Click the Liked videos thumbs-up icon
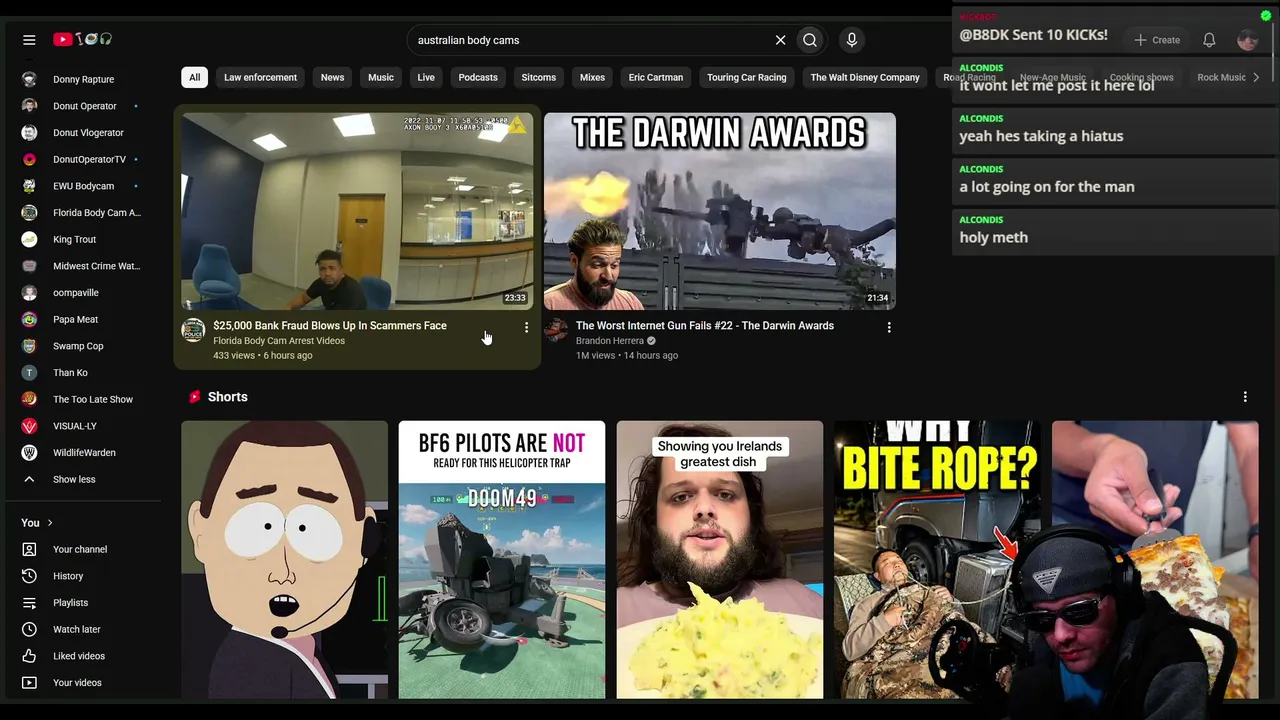 pyautogui.click(x=29, y=656)
